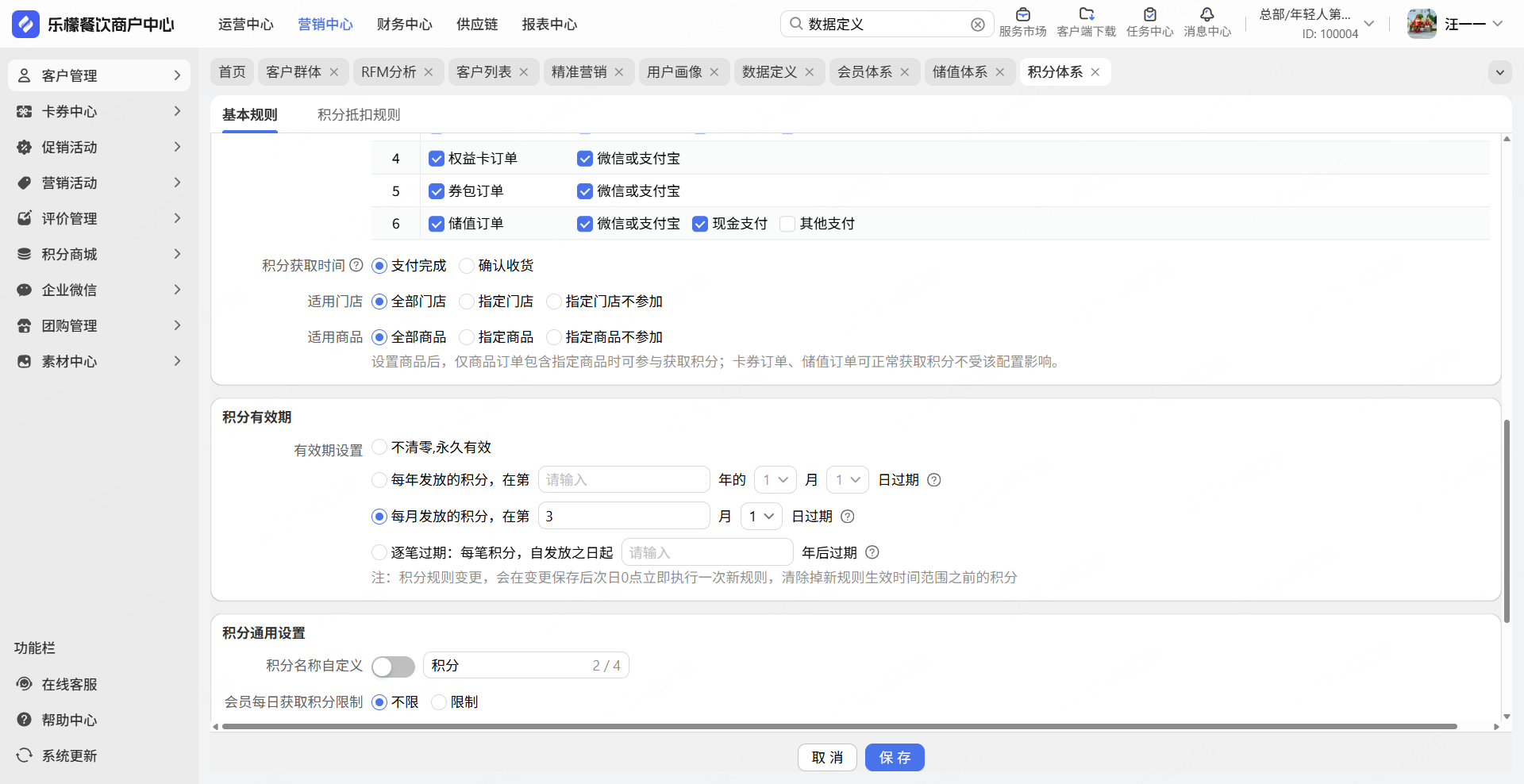Open 消息中心 notification bell
The image size is (1524, 784).
1206,14
